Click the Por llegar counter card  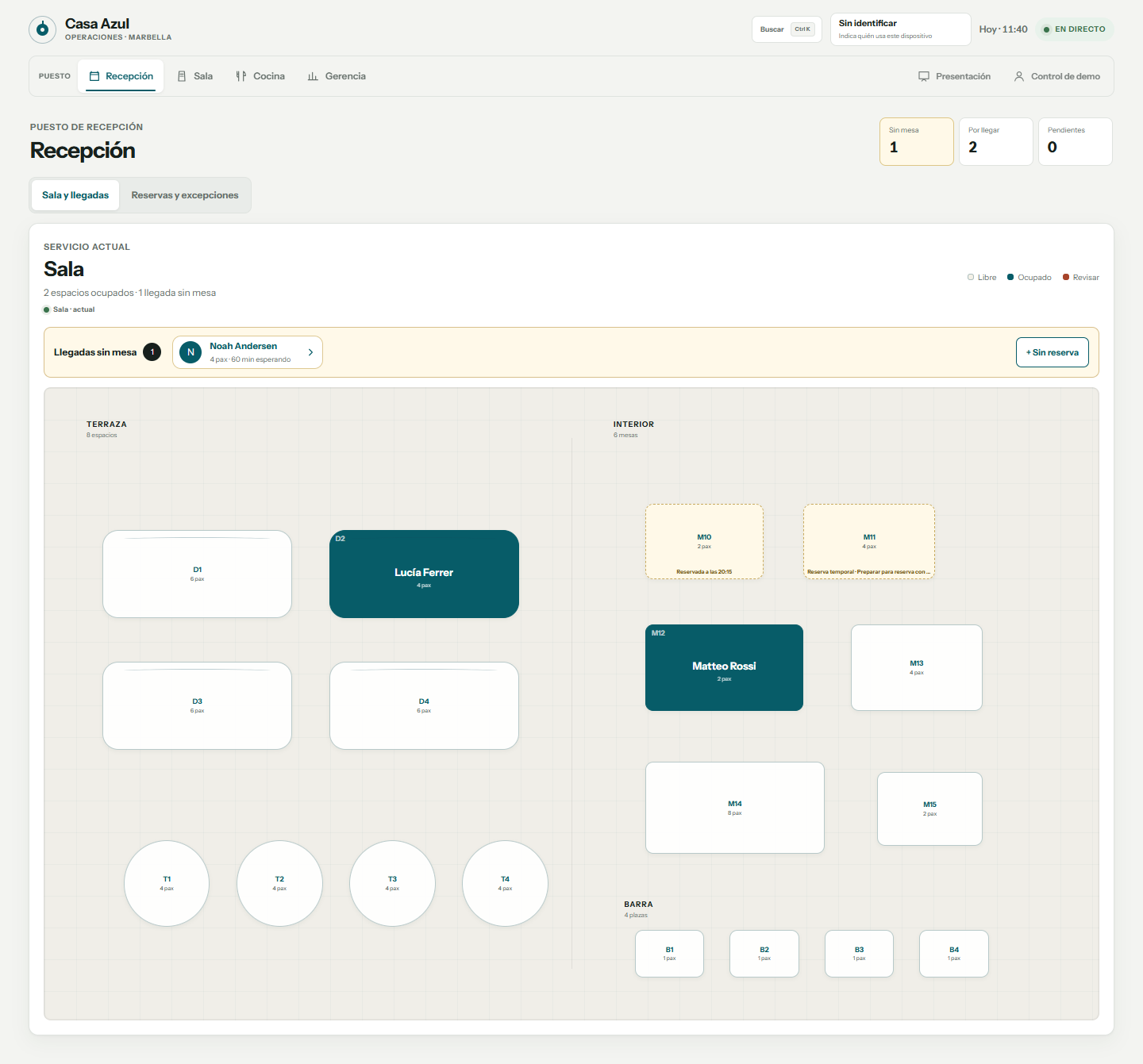click(x=996, y=141)
